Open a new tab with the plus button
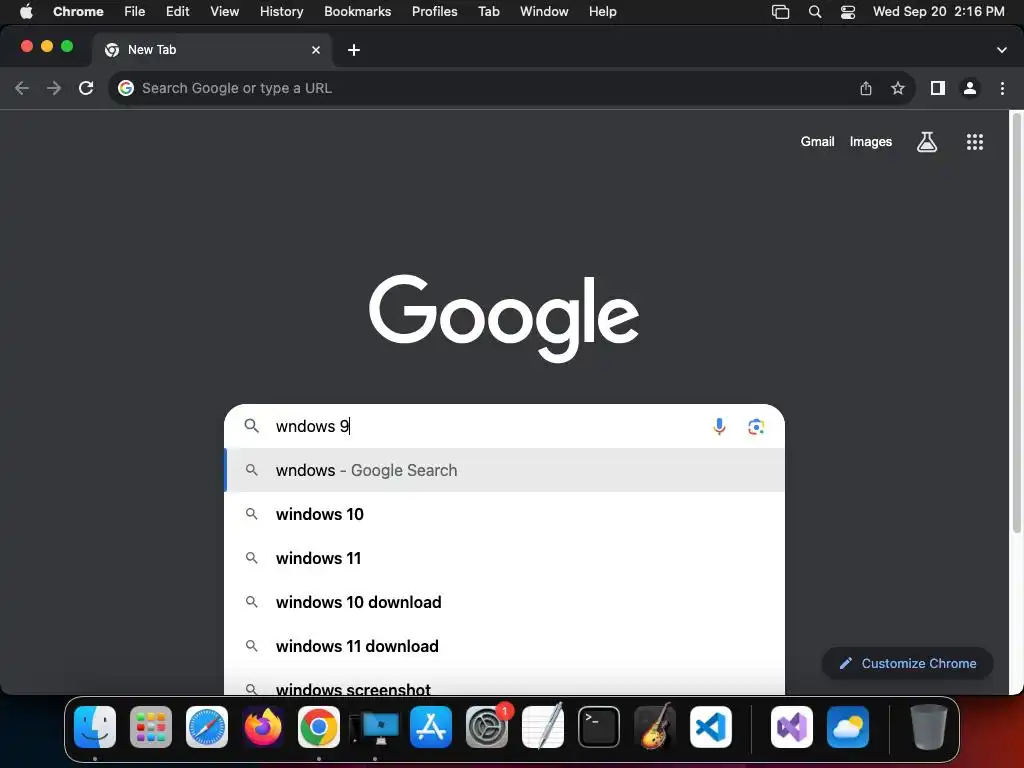The image size is (1024, 768). click(354, 50)
